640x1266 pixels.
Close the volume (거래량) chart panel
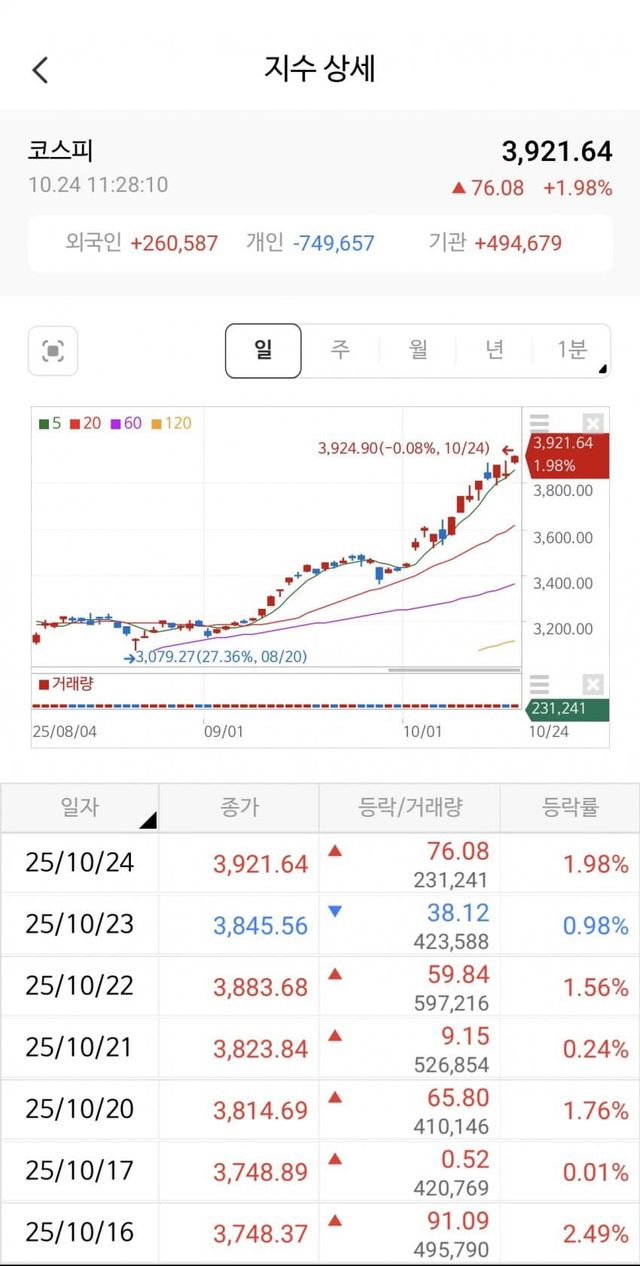[593, 685]
